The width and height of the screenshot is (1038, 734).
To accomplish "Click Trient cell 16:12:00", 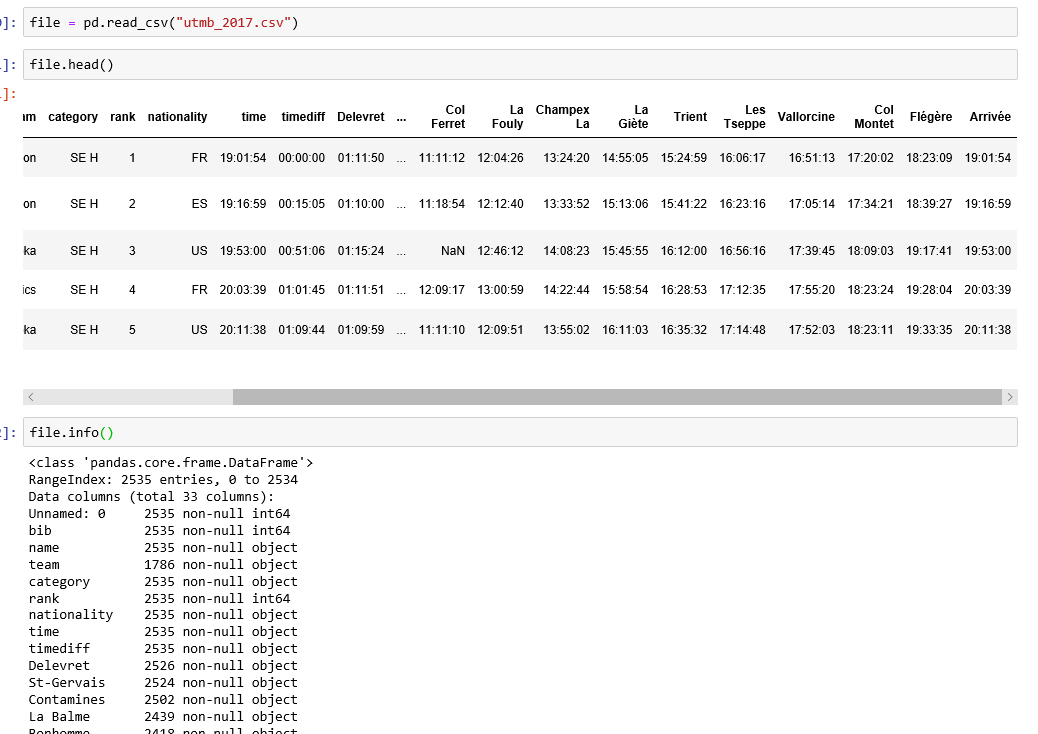I will 684,251.
